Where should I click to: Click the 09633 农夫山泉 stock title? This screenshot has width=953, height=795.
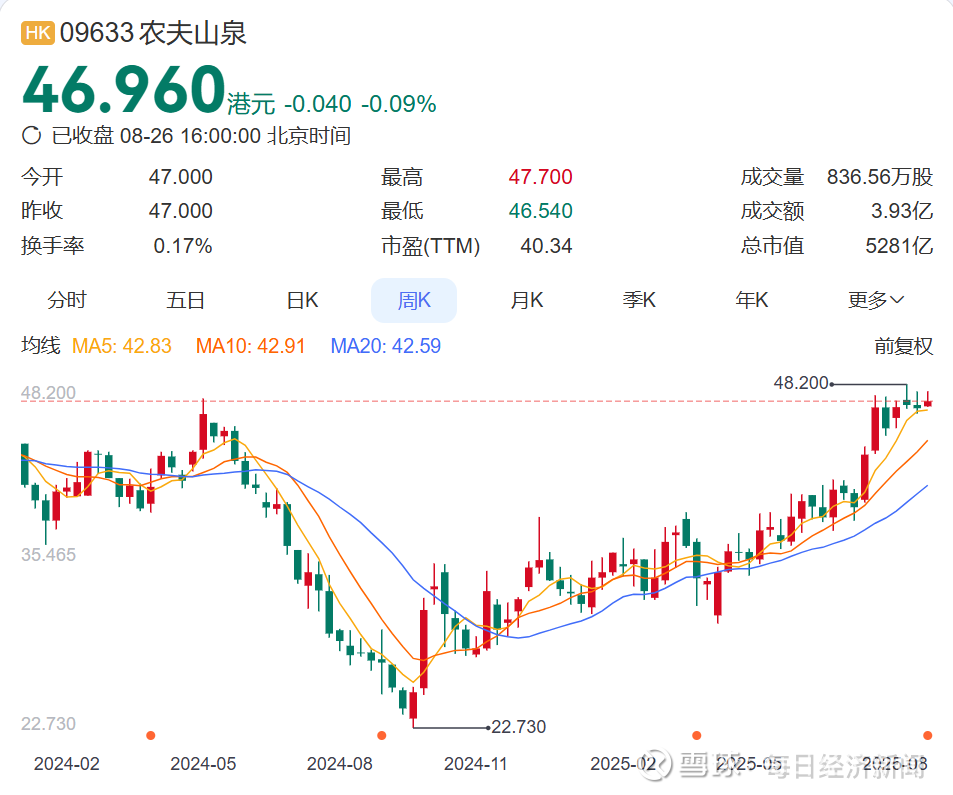(x=153, y=33)
